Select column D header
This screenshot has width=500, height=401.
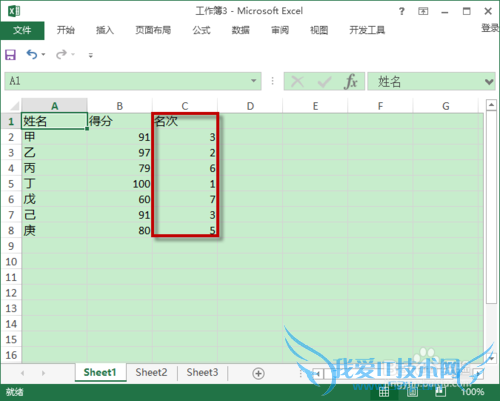(x=250, y=106)
